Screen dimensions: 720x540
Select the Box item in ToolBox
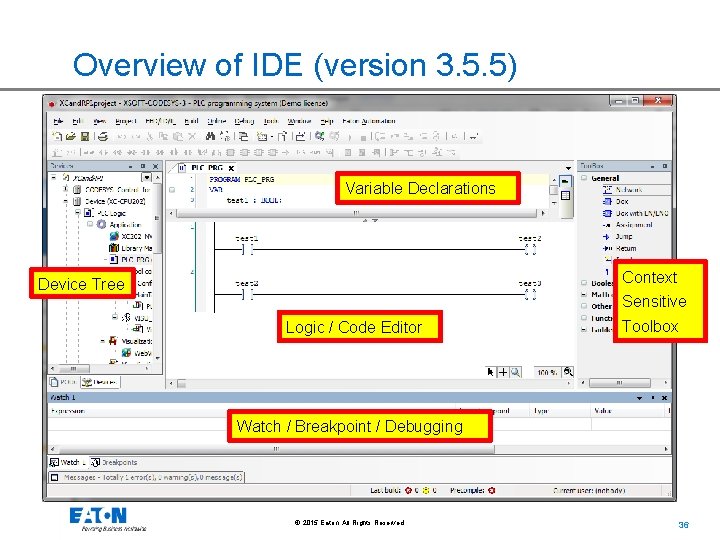point(622,202)
